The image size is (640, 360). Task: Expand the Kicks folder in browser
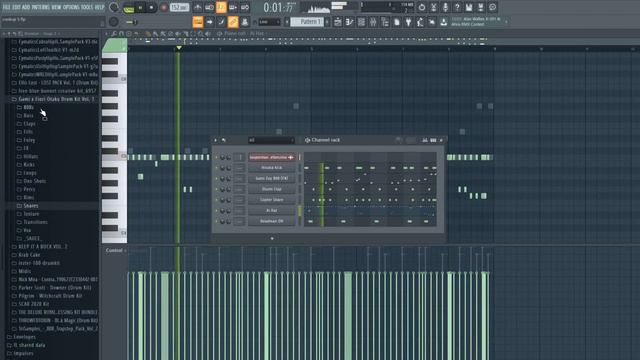26,164
